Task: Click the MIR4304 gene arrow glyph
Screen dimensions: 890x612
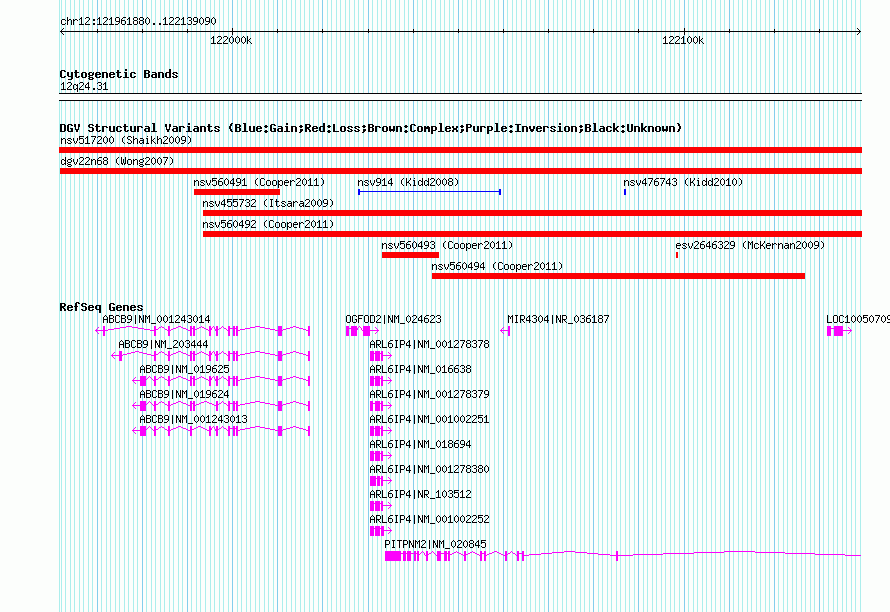Action: click(x=505, y=330)
